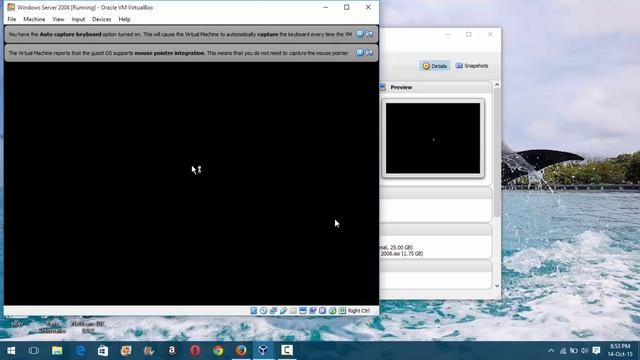Viewport: 640px width, 360px height.
Task: Open Action Center notifications icon
Action: (x=596, y=351)
